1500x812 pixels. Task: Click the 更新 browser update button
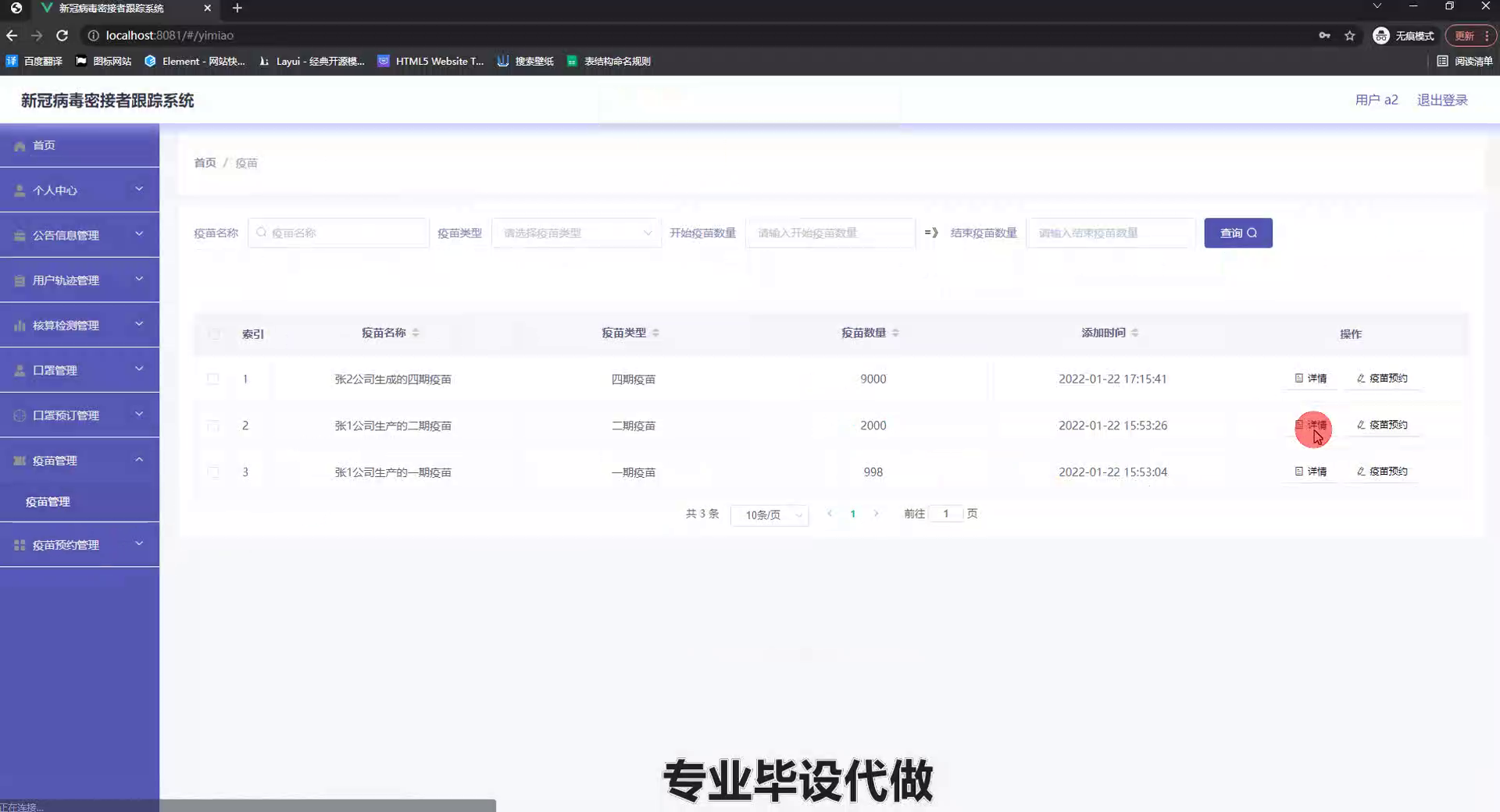pos(1470,36)
